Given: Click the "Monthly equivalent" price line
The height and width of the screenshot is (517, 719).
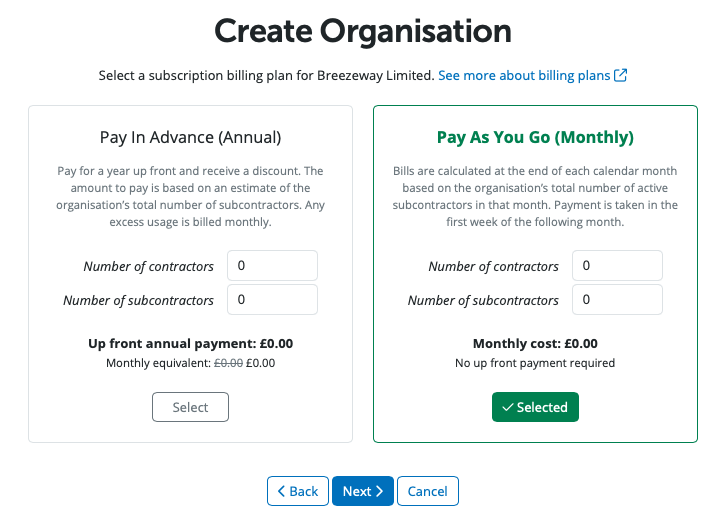Looking at the screenshot, I should pos(190,363).
